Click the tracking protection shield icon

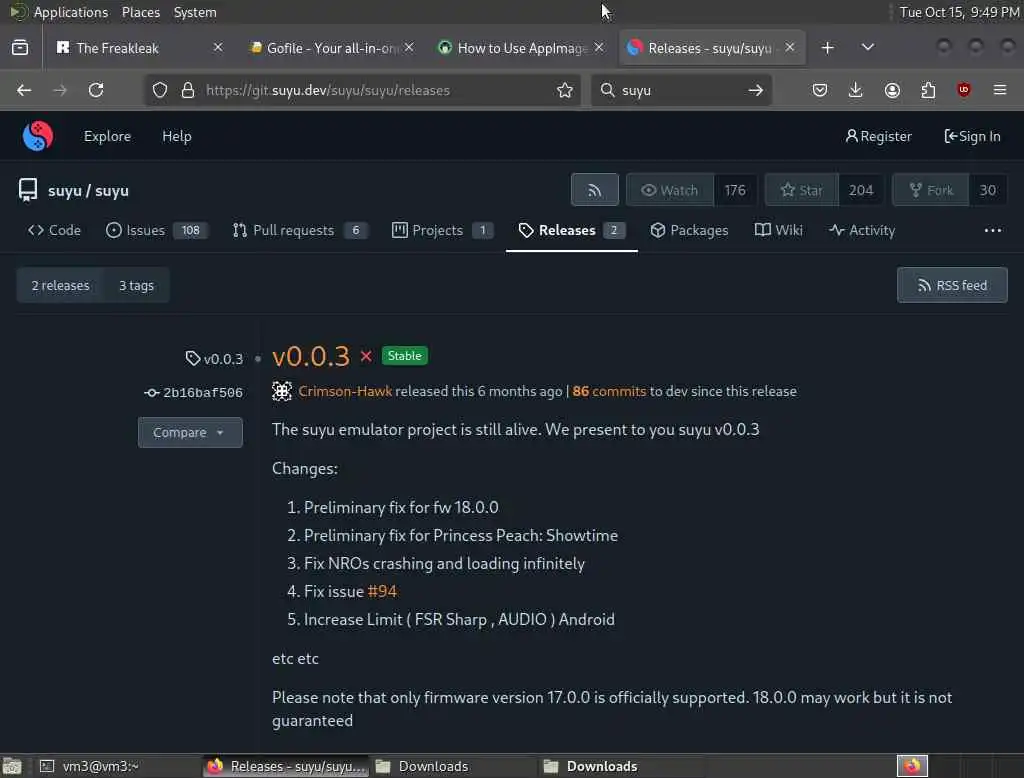click(x=159, y=90)
